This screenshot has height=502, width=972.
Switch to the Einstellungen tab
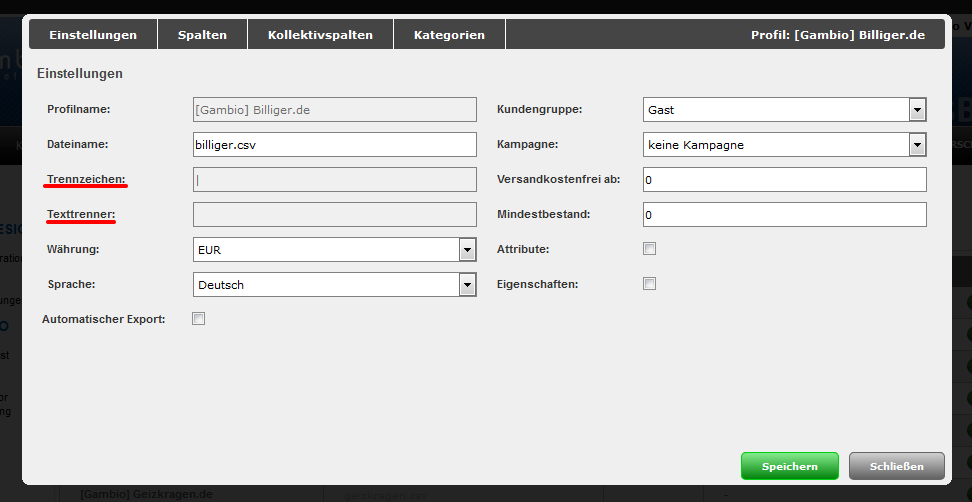(x=93, y=35)
